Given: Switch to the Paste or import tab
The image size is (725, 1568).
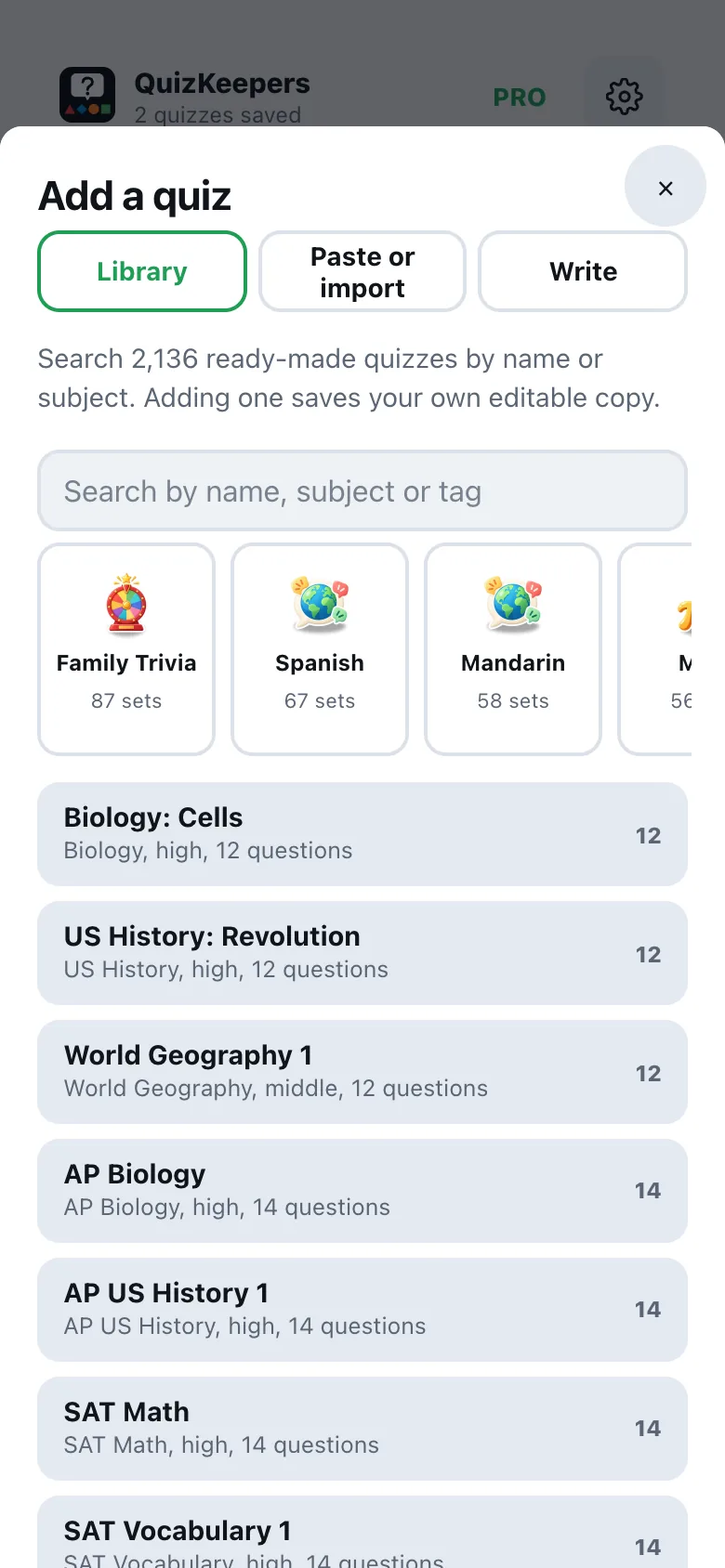Looking at the screenshot, I should point(362,271).
